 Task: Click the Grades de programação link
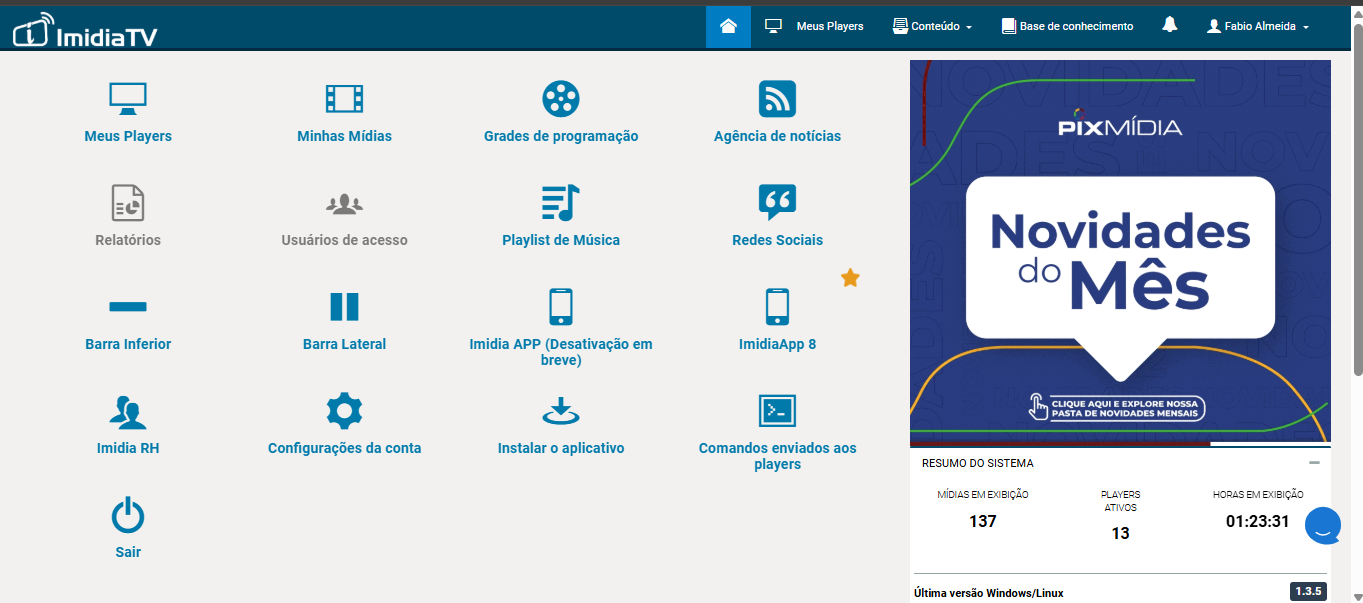561,136
